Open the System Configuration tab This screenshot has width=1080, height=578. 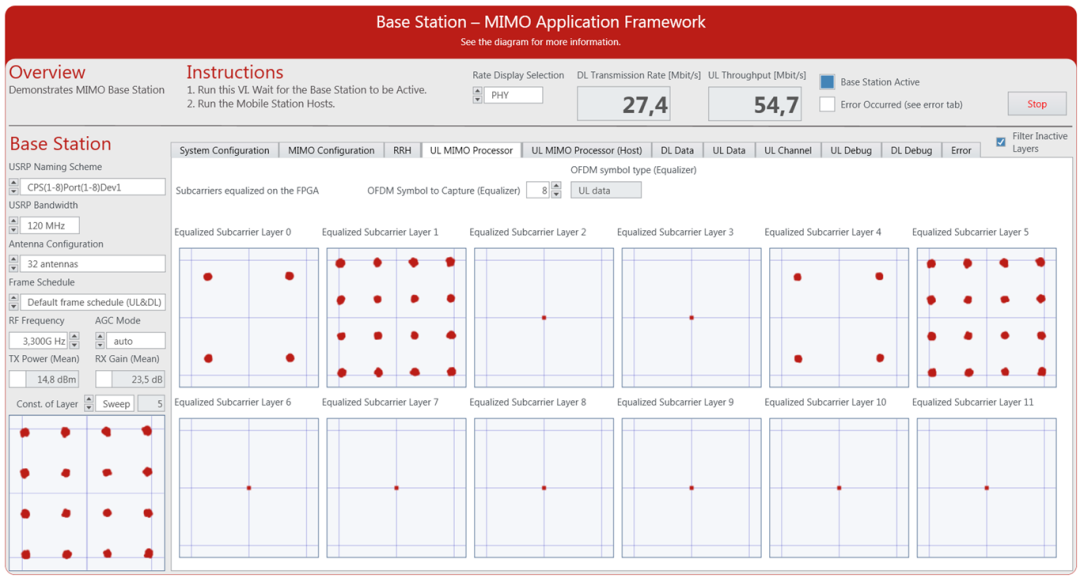pyautogui.click(x=225, y=151)
